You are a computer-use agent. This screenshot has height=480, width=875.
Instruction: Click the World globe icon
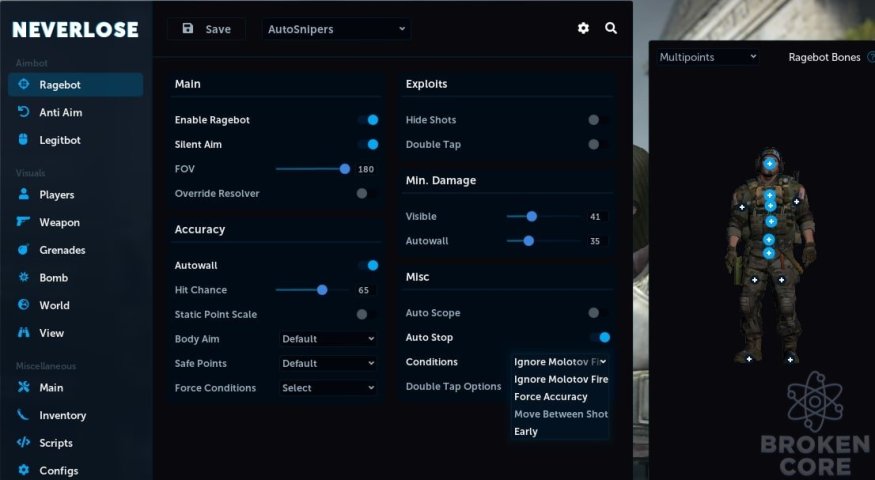[23, 305]
